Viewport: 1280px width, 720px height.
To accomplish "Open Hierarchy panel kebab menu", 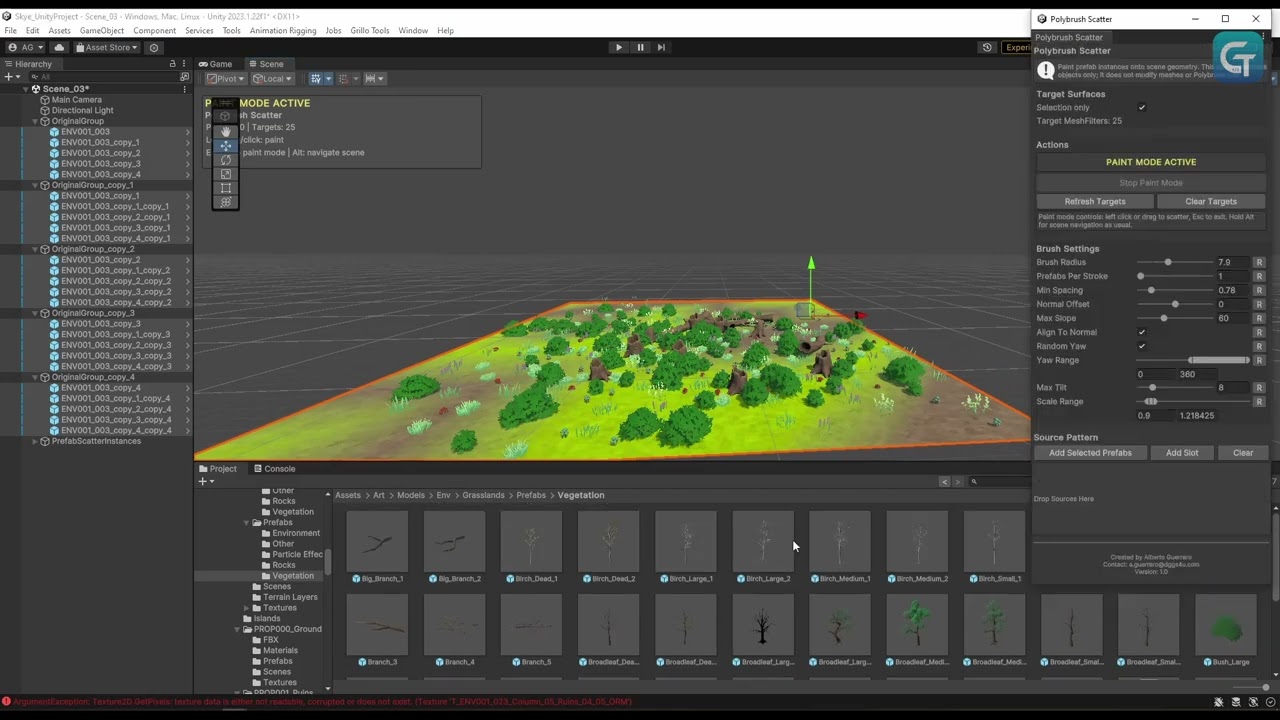I will pyautogui.click(x=185, y=64).
